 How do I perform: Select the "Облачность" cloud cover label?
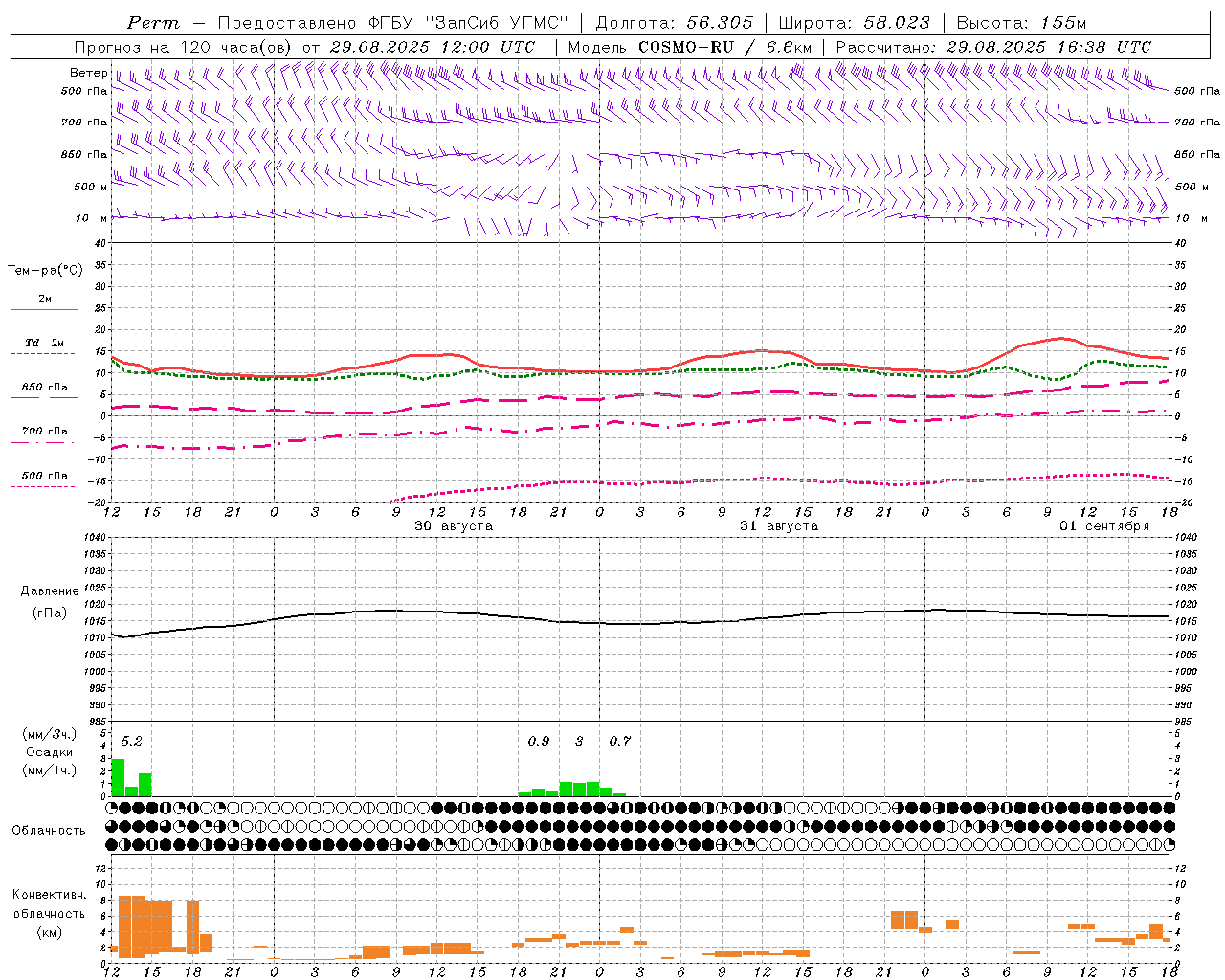tap(49, 831)
